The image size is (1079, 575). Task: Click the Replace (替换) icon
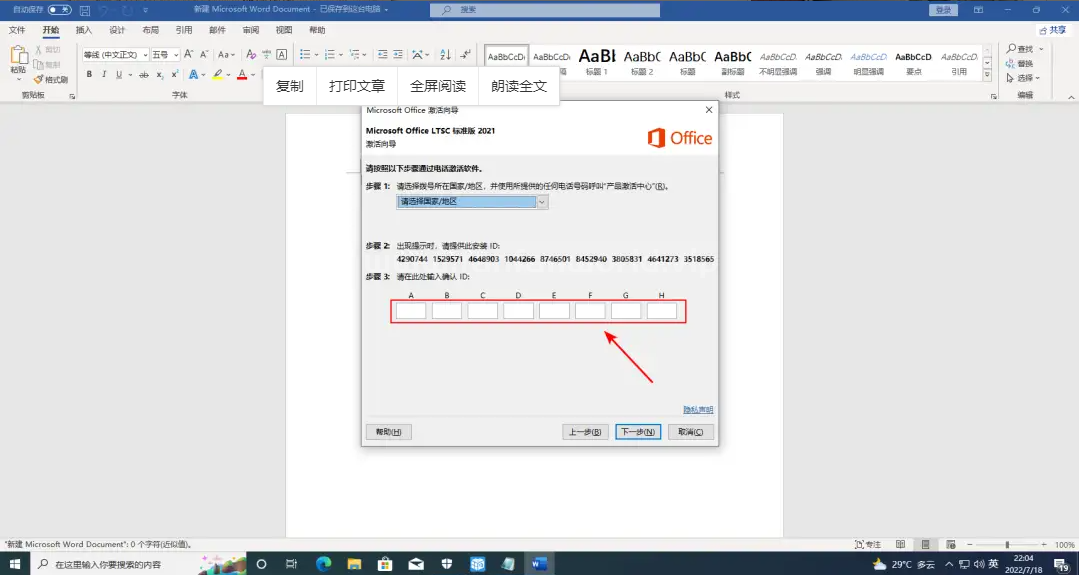click(x=1021, y=63)
